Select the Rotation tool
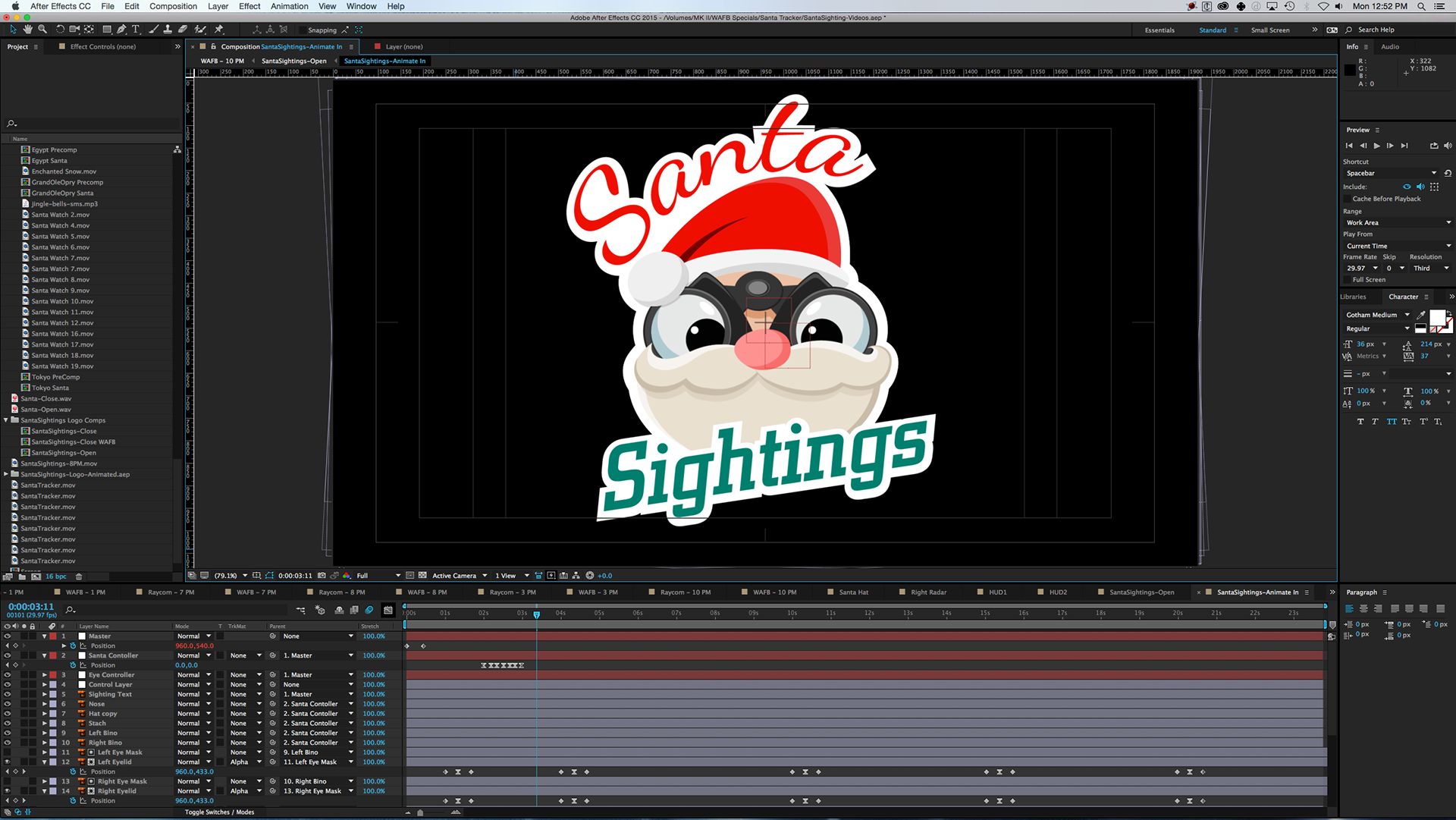 pyautogui.click(x=60, y=30)
